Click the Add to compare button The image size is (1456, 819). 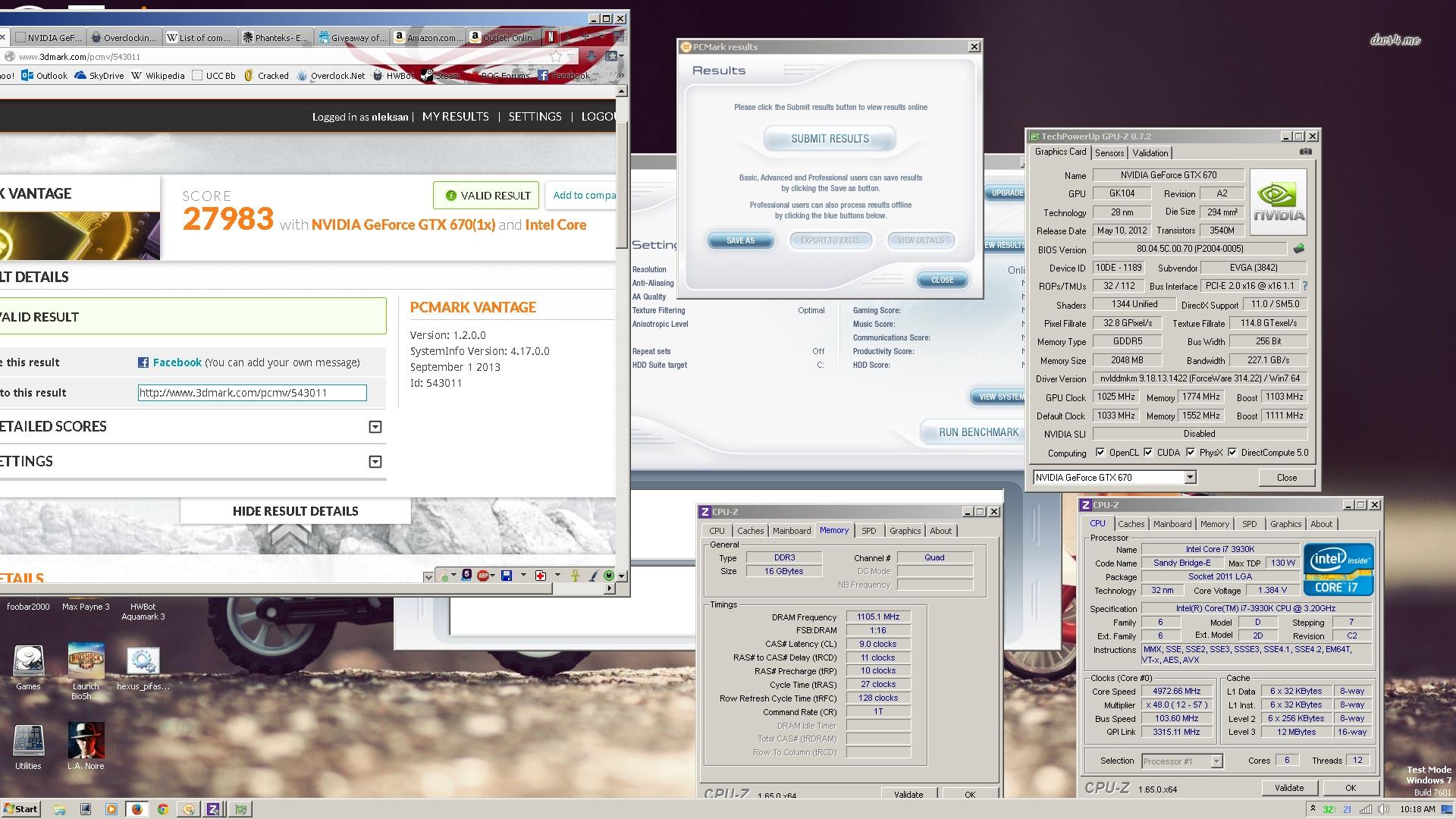coord(581,195)
